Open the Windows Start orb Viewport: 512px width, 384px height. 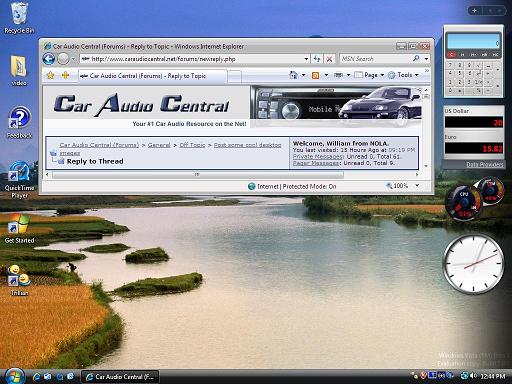pos(14,377)
